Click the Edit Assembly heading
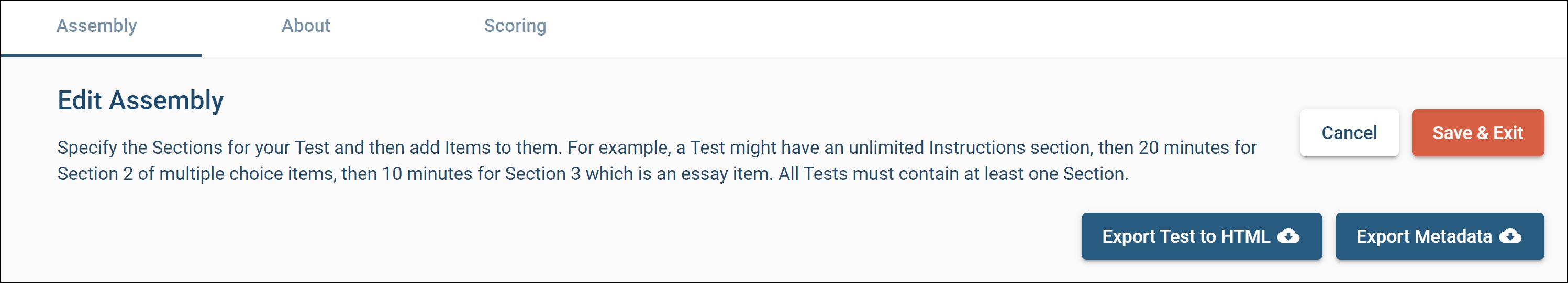The image size is (1568, 283). point(141,100)
